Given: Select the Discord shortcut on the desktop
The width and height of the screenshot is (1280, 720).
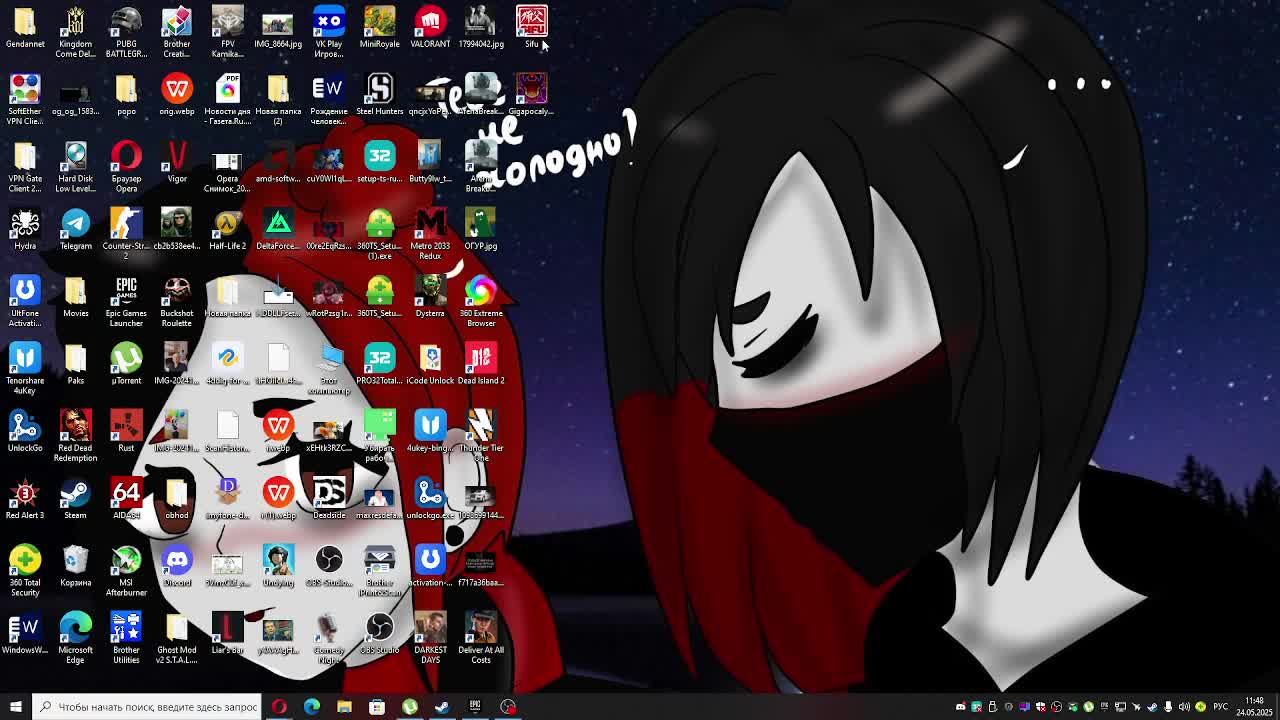Looking at the screenshot, I should pyautogui.click(x=177, y=566).
